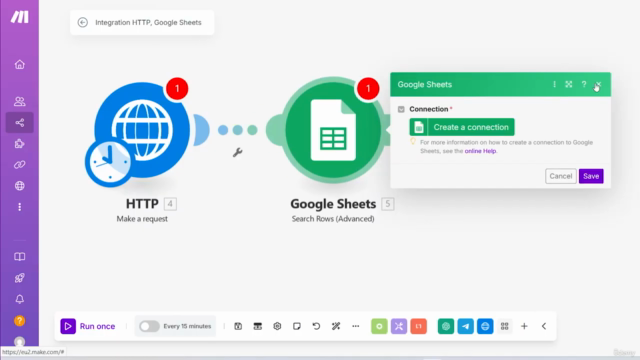
Task: Open Scenarios share icon in sidebar
Action: (x=20, y=122)
